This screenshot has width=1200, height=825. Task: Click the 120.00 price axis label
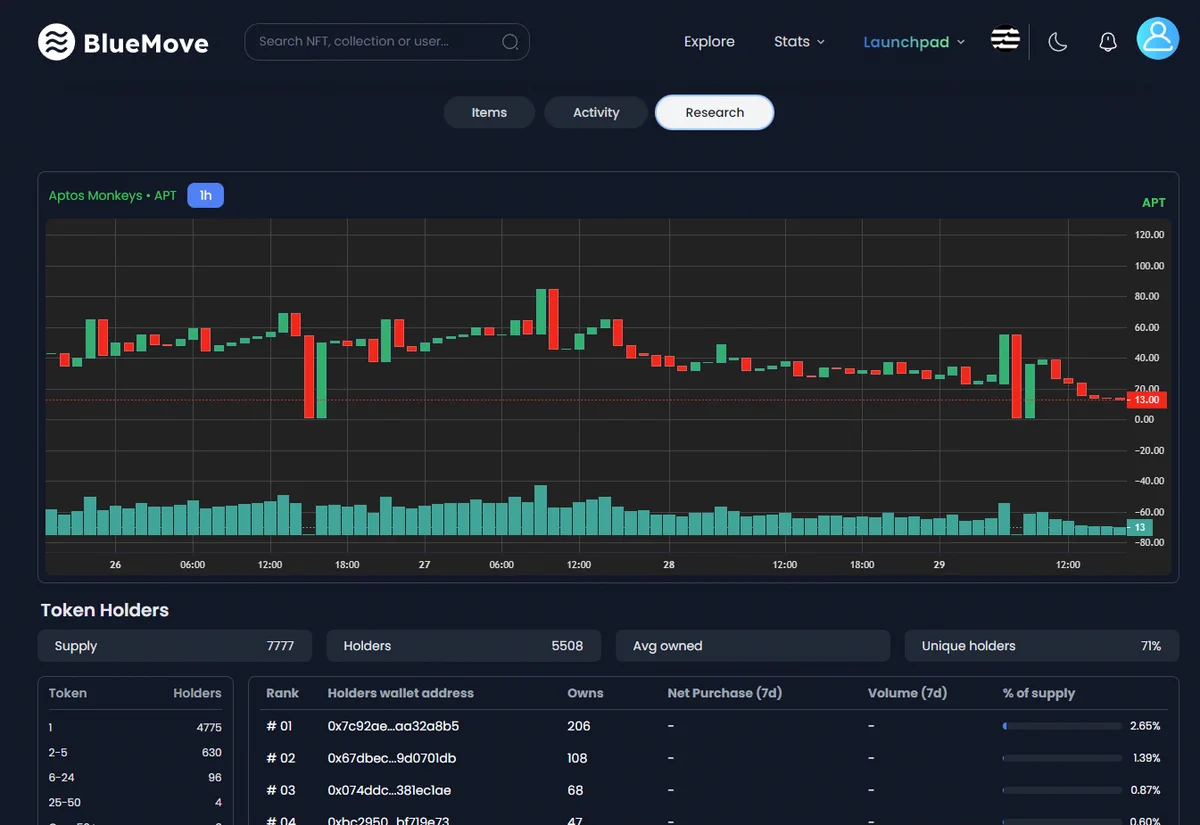1149,235
